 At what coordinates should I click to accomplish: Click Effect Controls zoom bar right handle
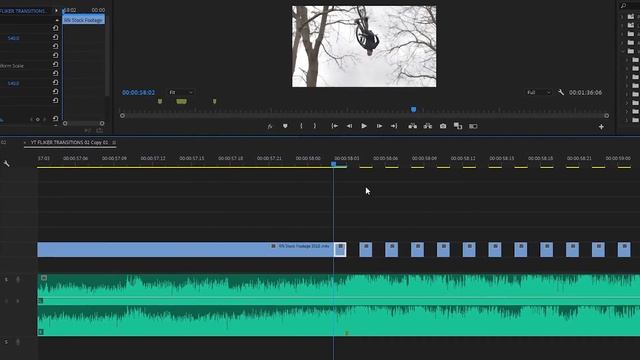[102, 123]
